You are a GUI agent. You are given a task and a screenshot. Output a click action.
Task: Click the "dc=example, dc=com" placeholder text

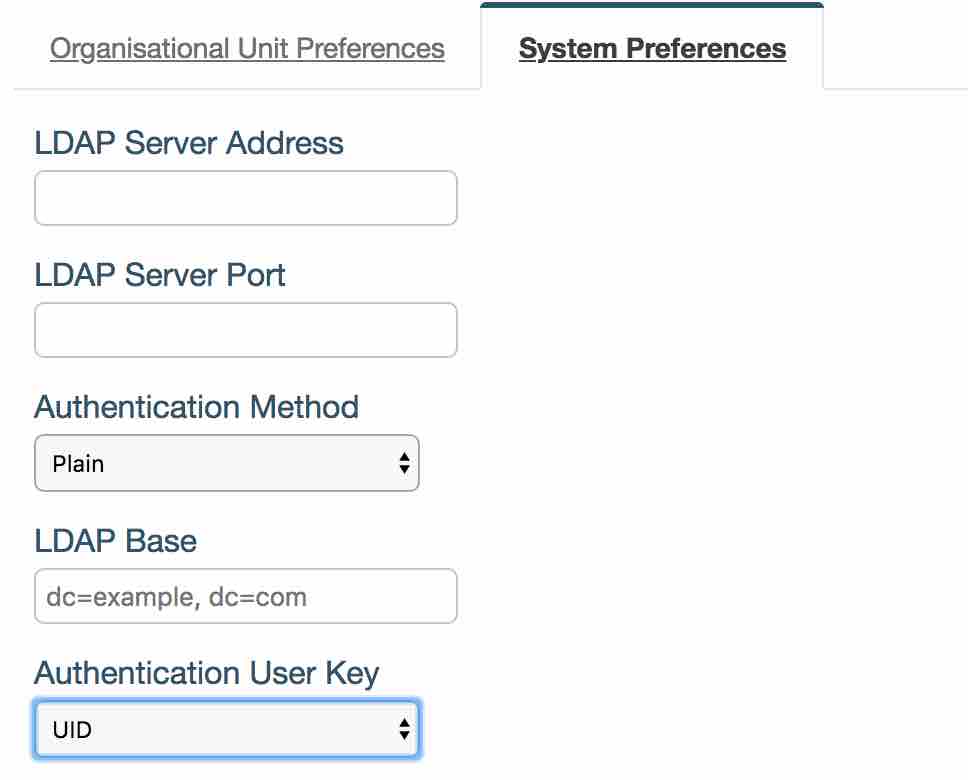pyautogui.click(x=176, y=598)
